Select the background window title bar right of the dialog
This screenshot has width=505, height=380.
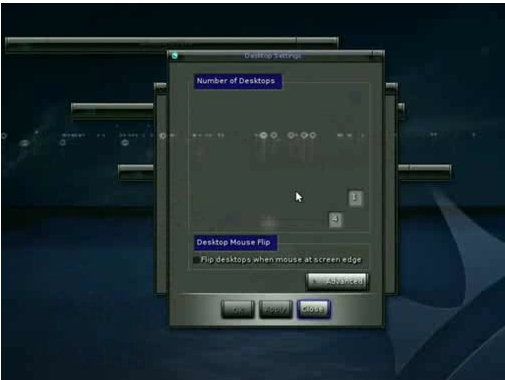tap(424, 168)
